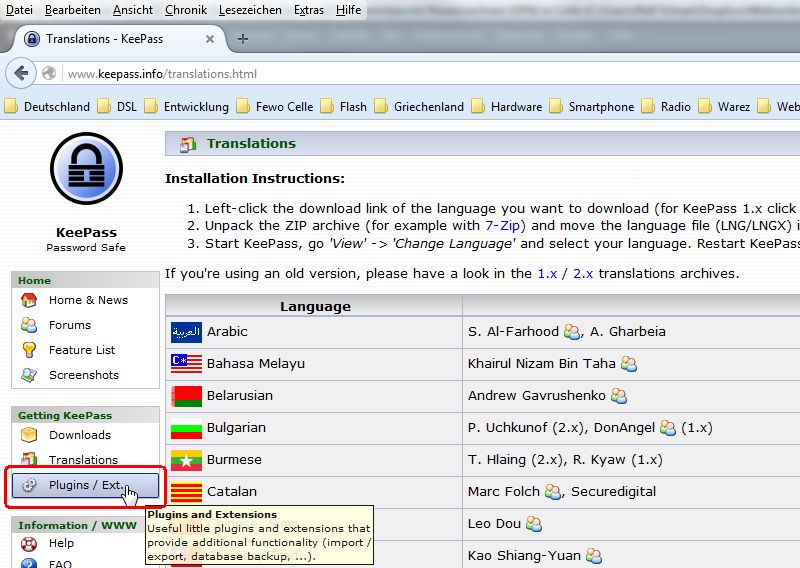
Task: Open the Lesezeichen menu
Action: point(250,10)
